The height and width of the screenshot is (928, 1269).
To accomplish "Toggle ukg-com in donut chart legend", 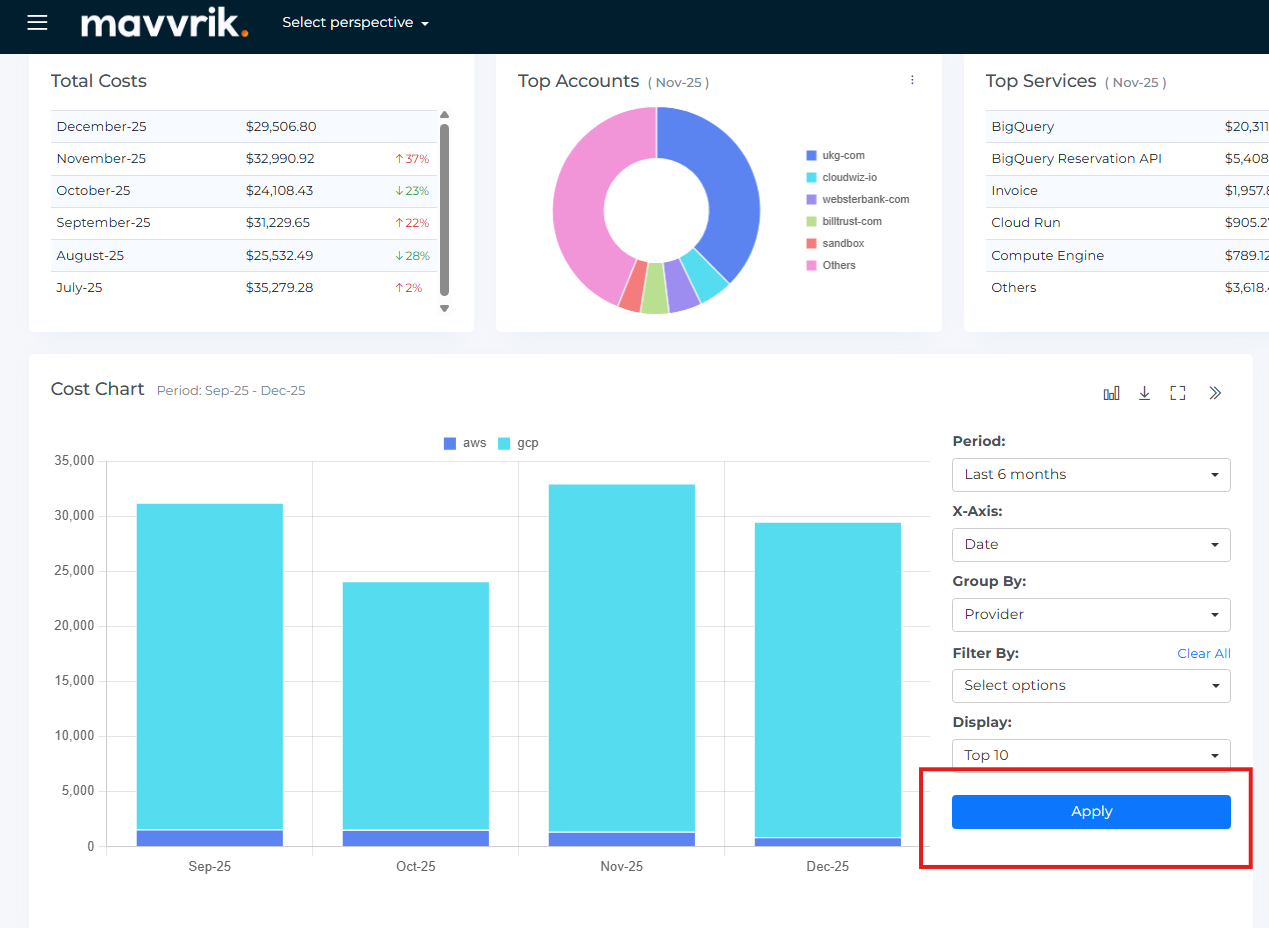I will point(842,155).
